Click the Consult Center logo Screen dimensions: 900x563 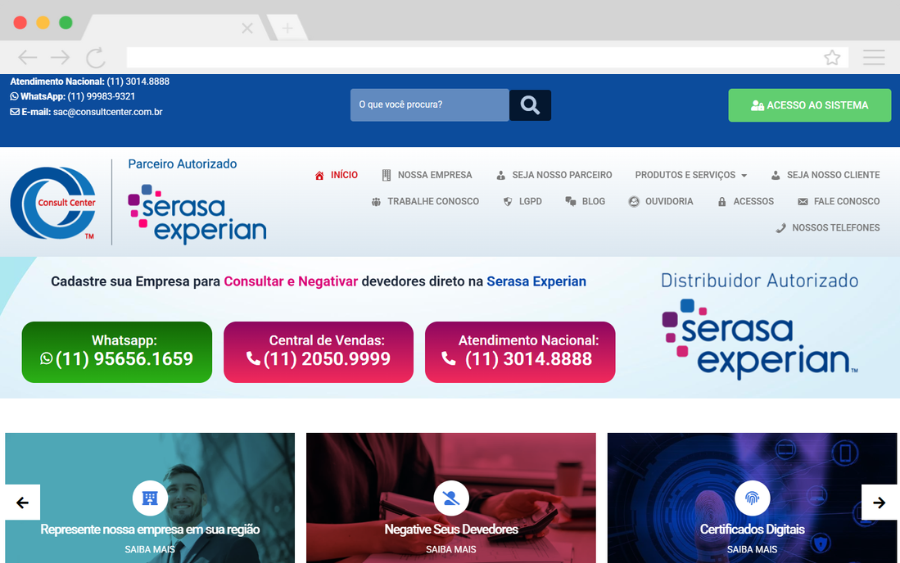pyautogui.click(x=53, y=203)
